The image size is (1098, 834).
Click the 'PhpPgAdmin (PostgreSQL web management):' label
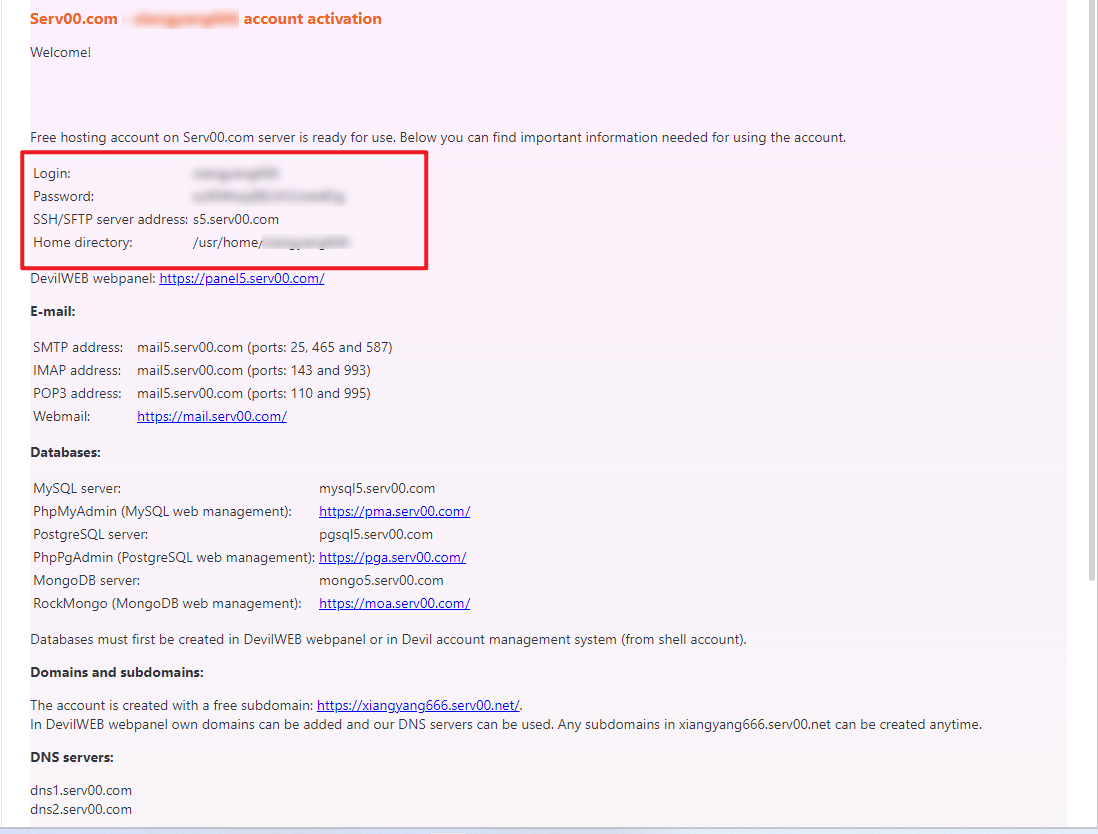(174, 557)
